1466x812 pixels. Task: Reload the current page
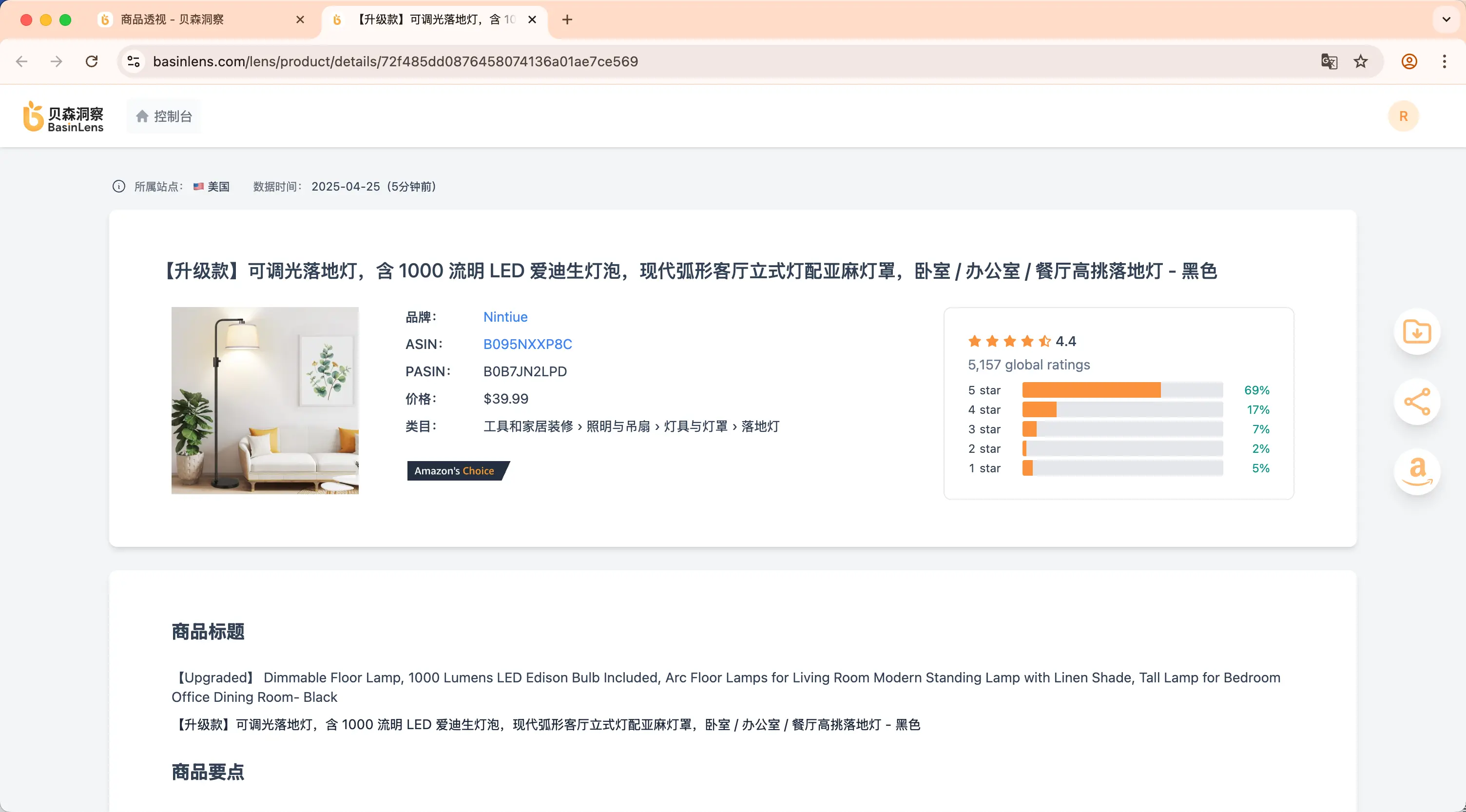[x=92, y=61]
